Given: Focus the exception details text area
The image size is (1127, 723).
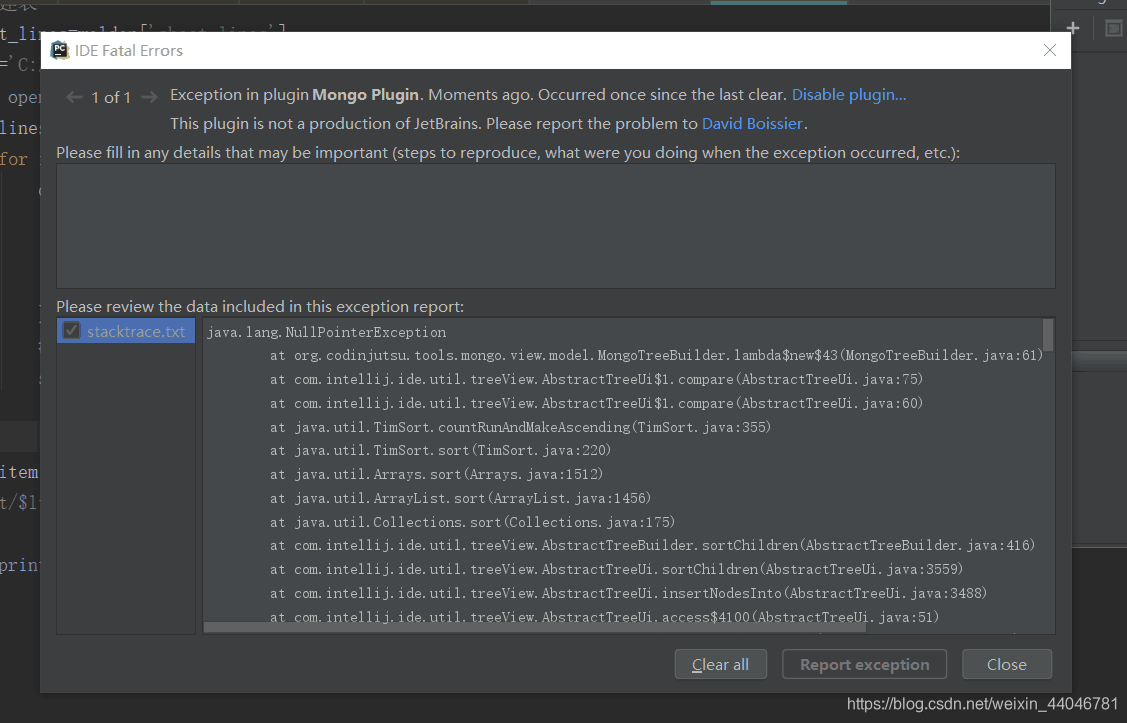Looking at the screenshot, I should coord(556,226).
